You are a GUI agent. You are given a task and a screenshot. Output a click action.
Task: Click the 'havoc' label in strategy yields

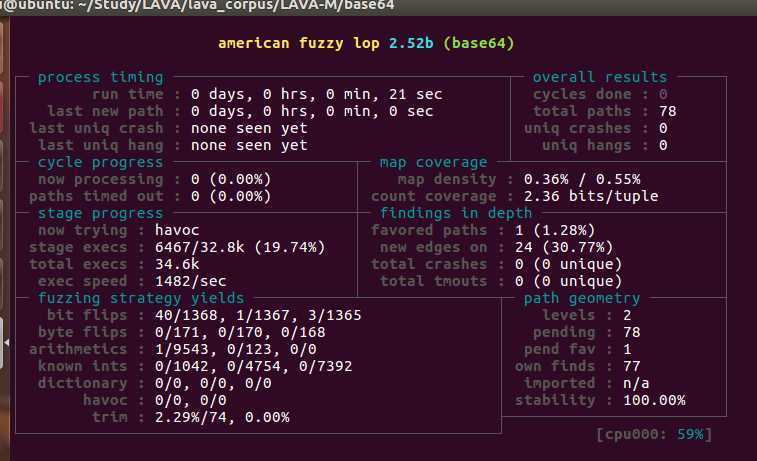tap(106, 400)
